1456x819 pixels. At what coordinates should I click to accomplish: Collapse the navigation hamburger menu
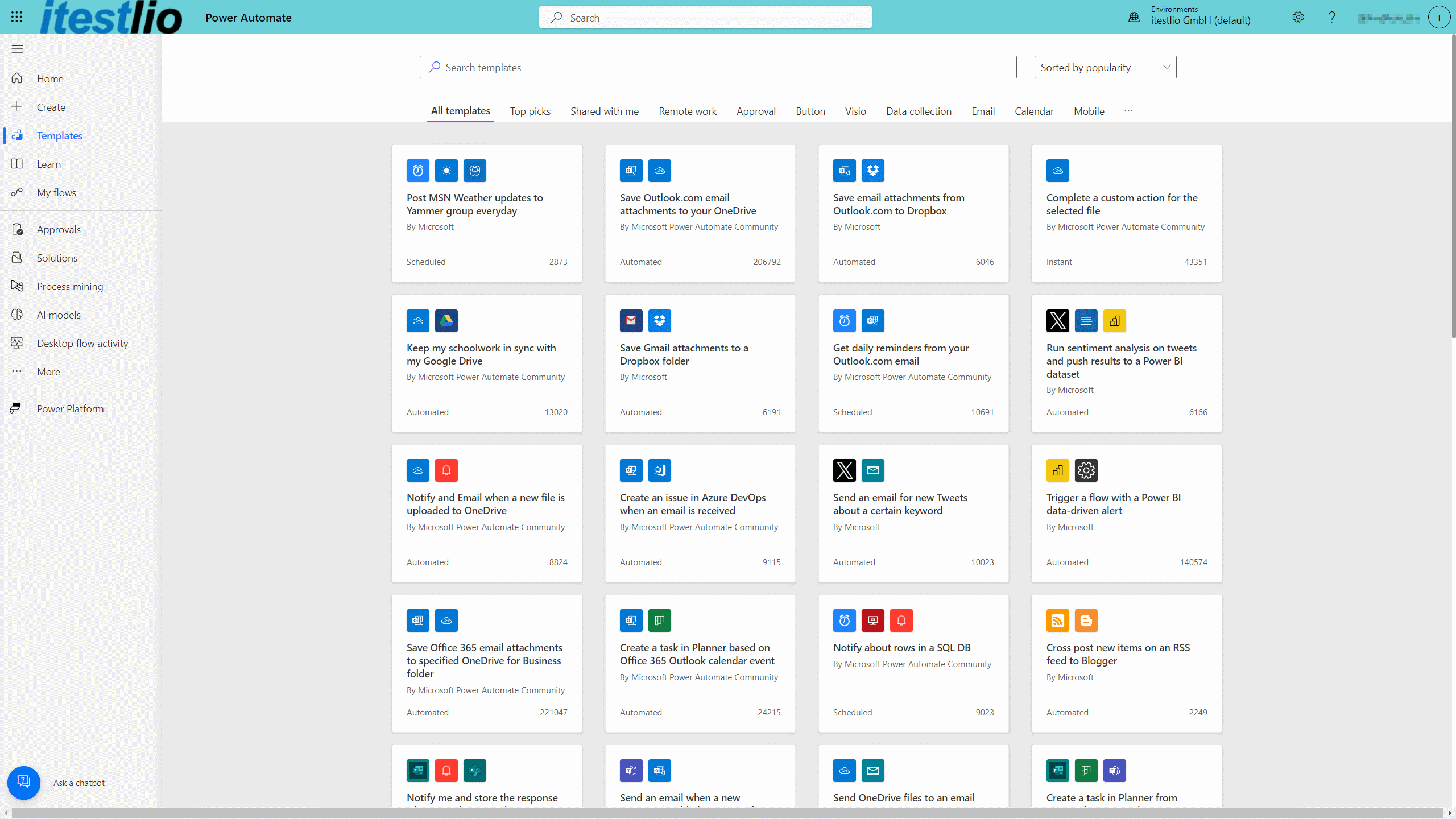[17, 49]
